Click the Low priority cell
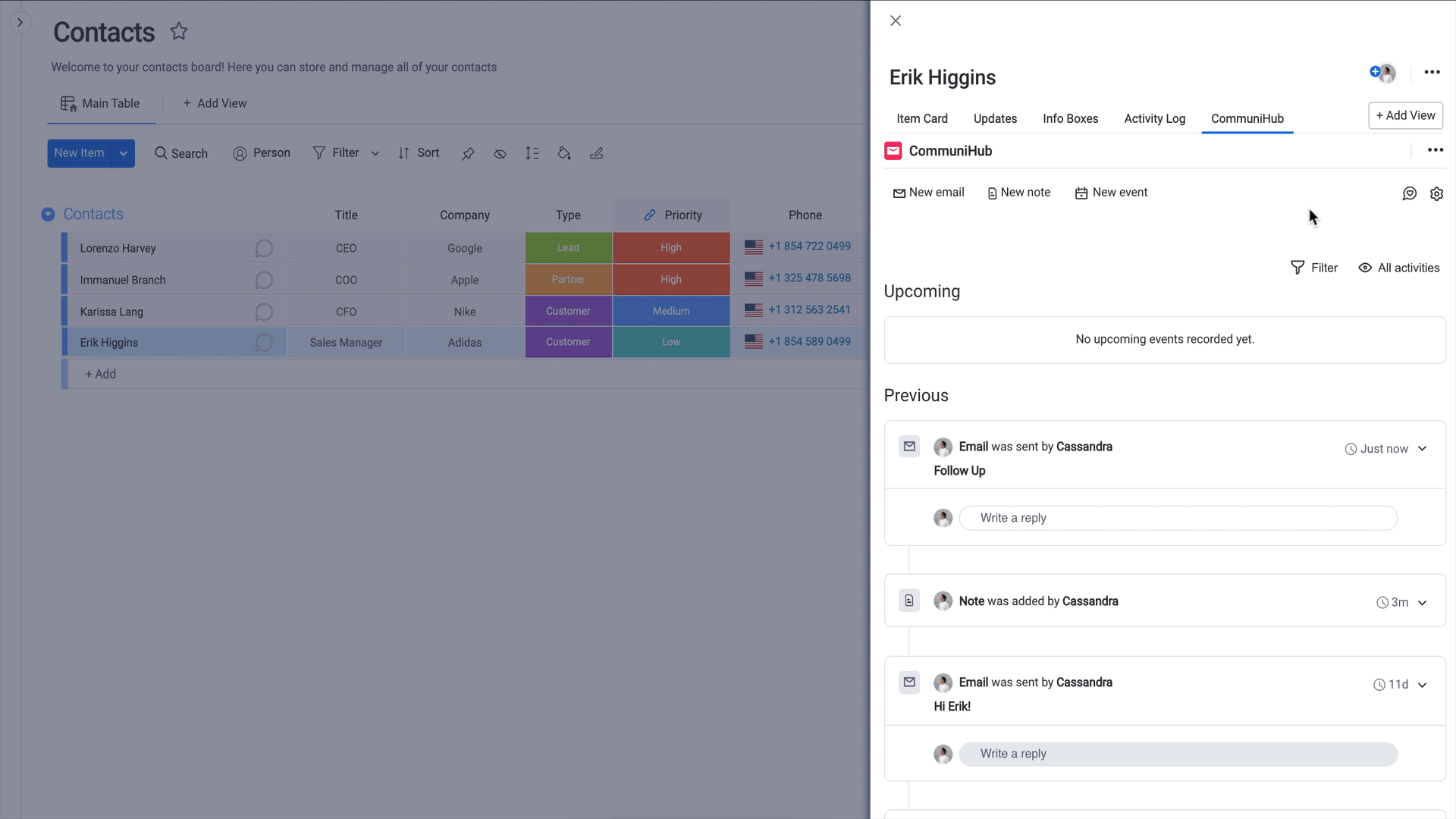1456x819 pixels. (x=671, y=342)
